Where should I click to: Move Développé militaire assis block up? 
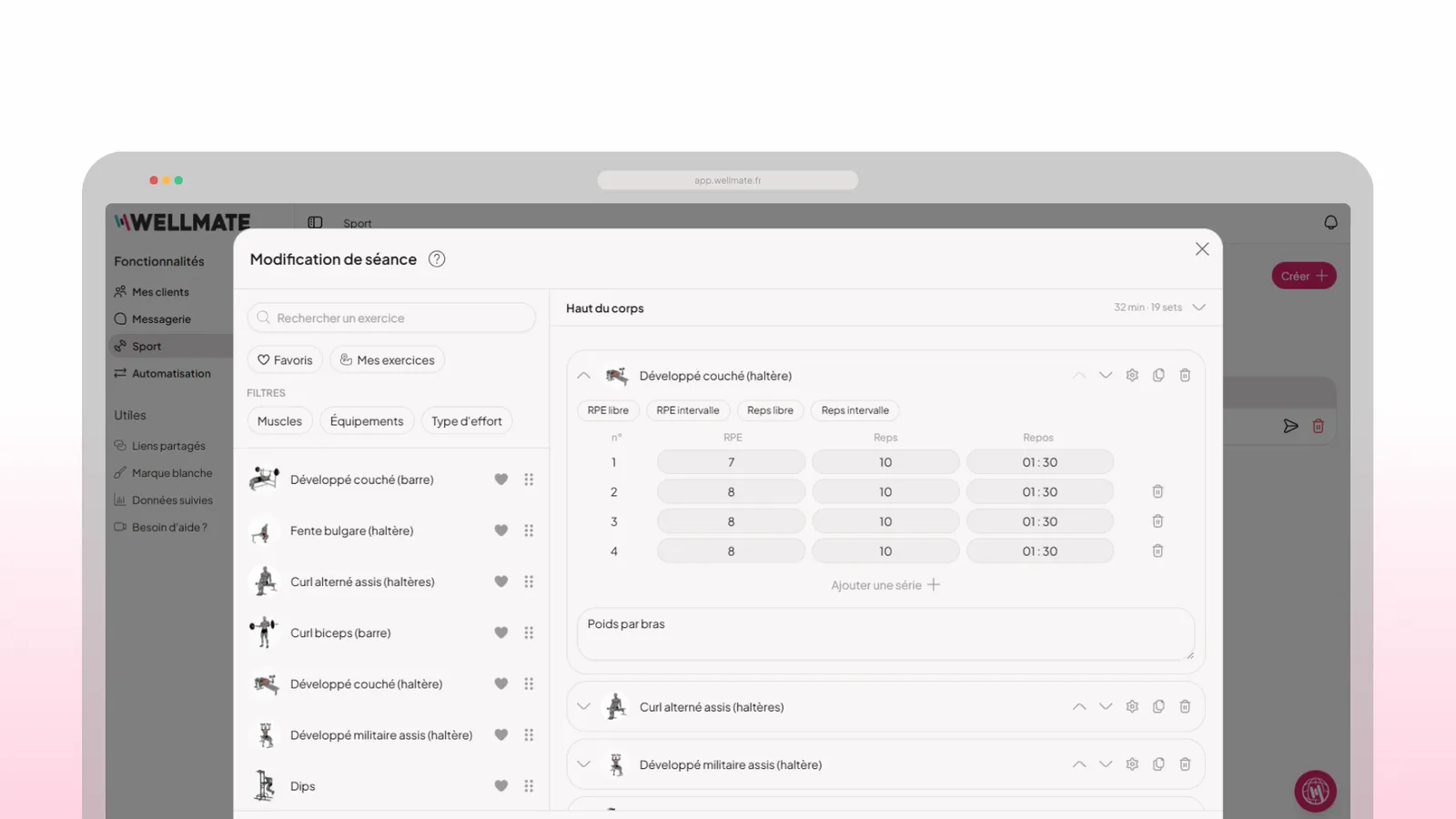click(1079, 765)
